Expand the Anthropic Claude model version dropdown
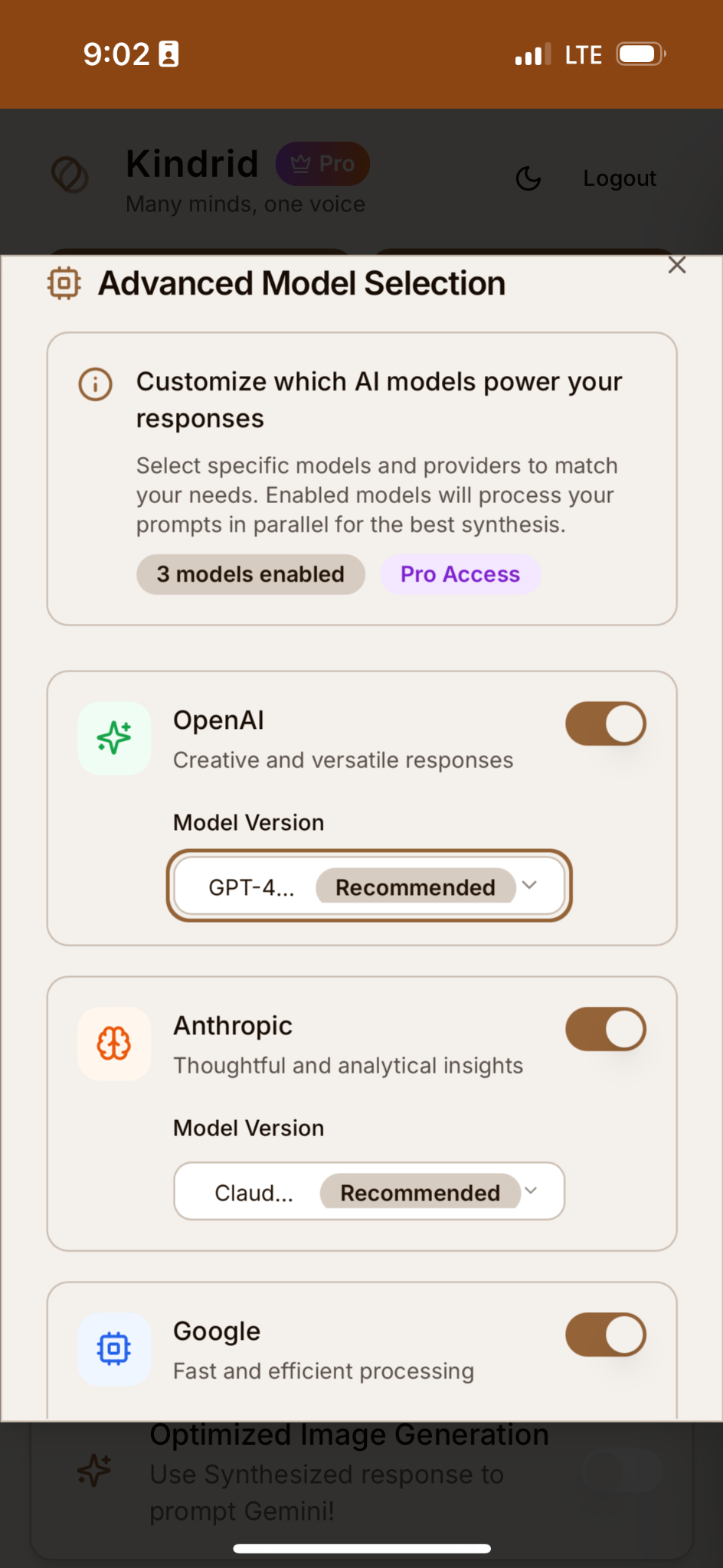 [x=368, y=1191]
